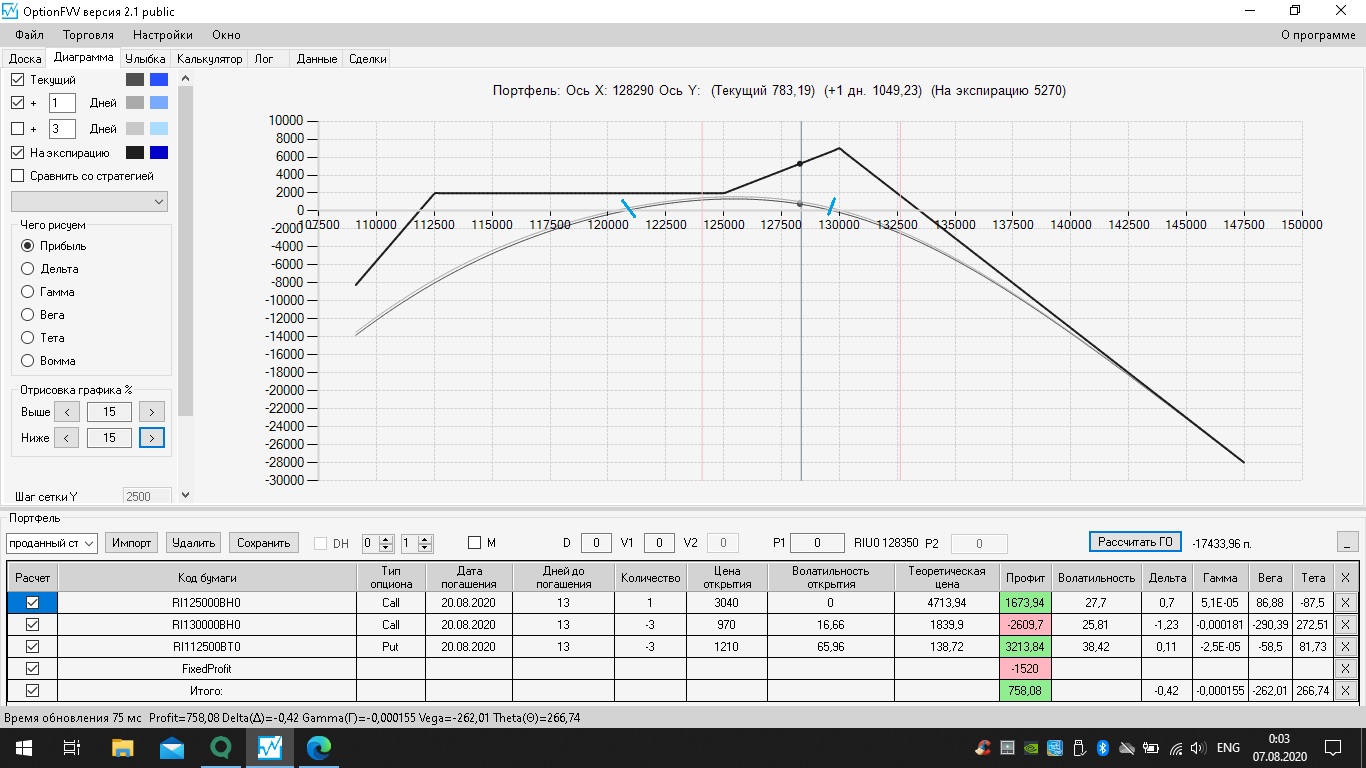Click the safely remove hardware tray icon

(x=1080, y=748)
